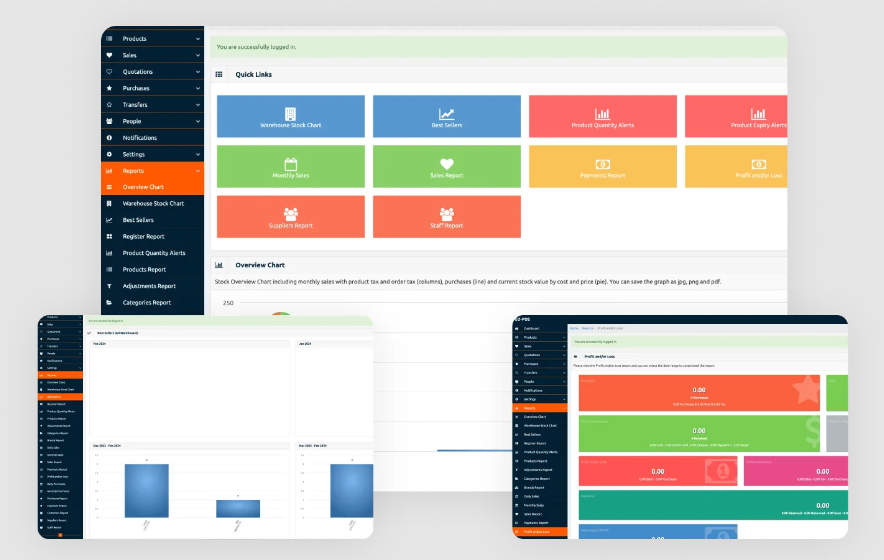
Task: Open Best Sellers in main sidebar
Action: coord(152,220)
